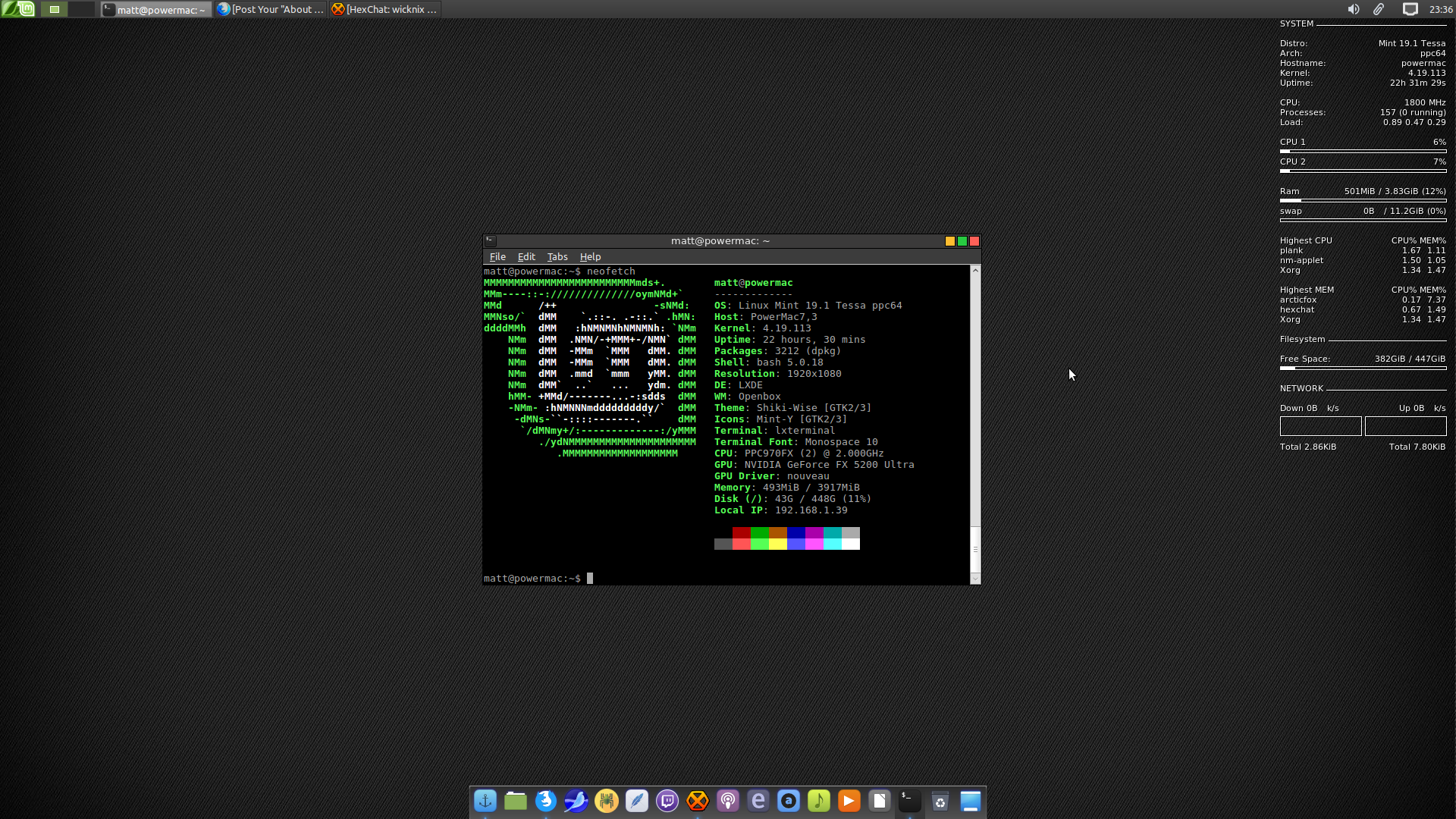The height and width of the screenshot is (819, 1456).
Task: Open the Trash in the dock
Action: [x=940, y=801]
